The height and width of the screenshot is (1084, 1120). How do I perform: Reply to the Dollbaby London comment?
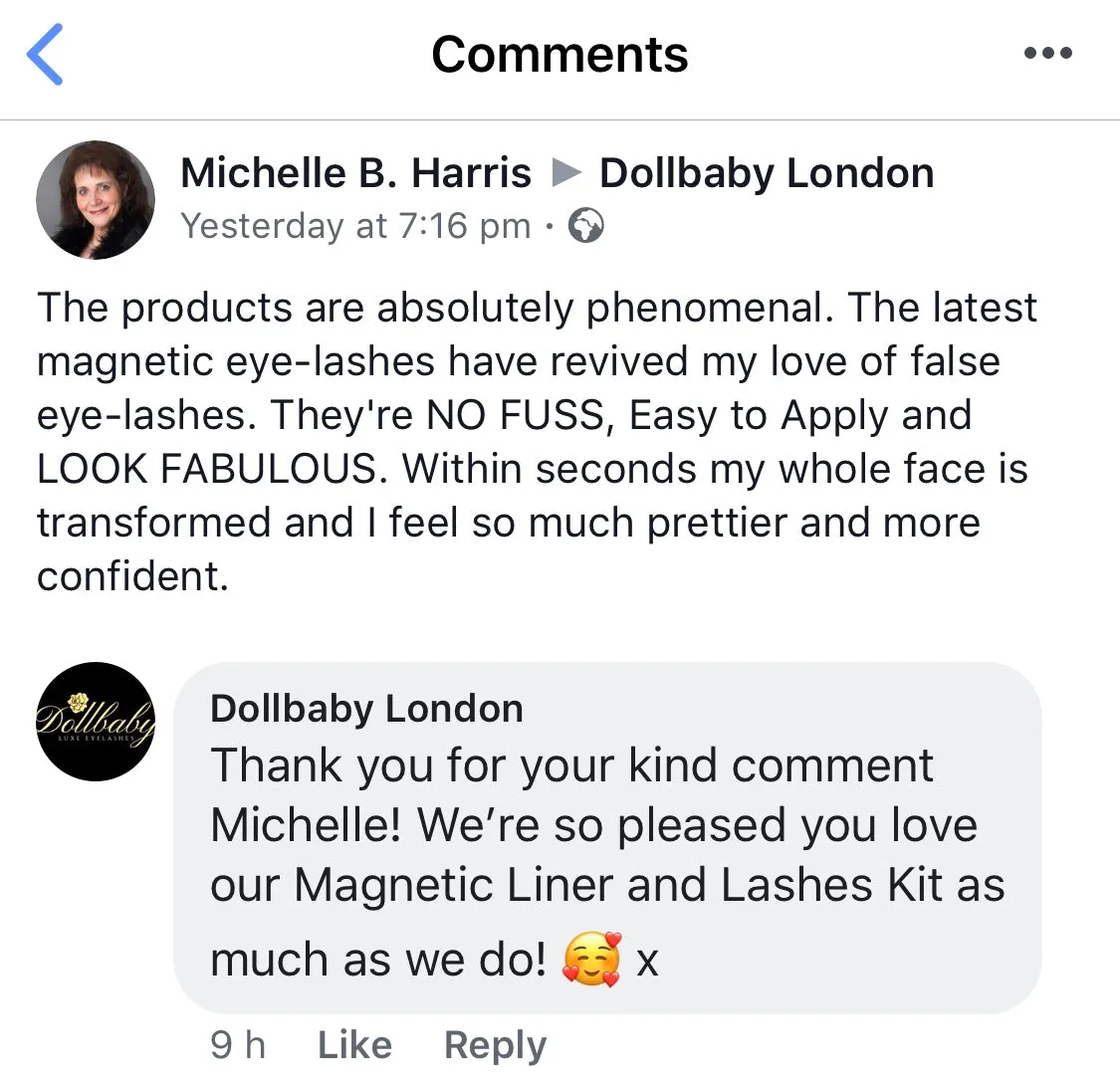click(495, 1045)
